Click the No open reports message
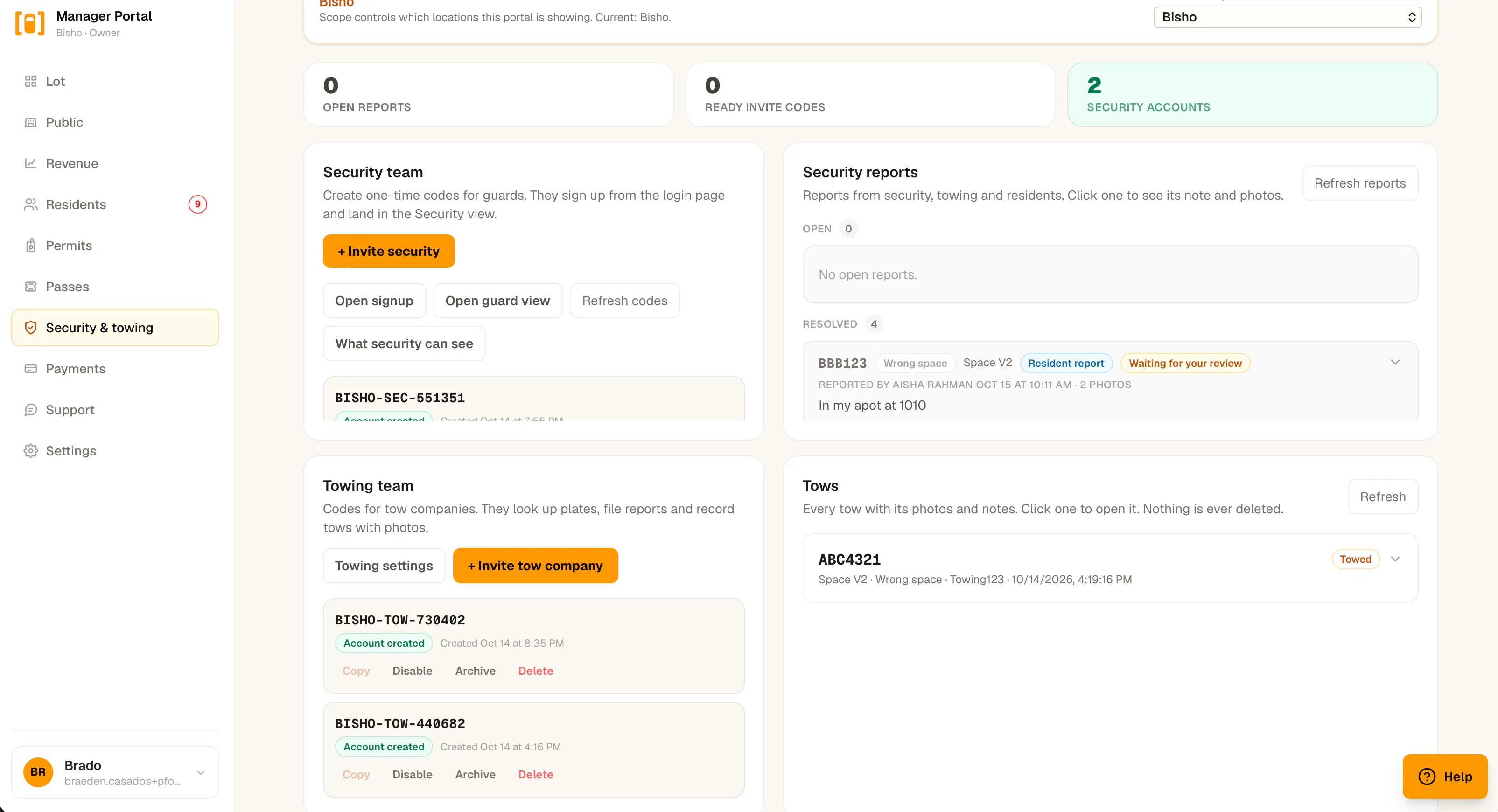This screenshot has width=1498, height=812. [868, 274]
